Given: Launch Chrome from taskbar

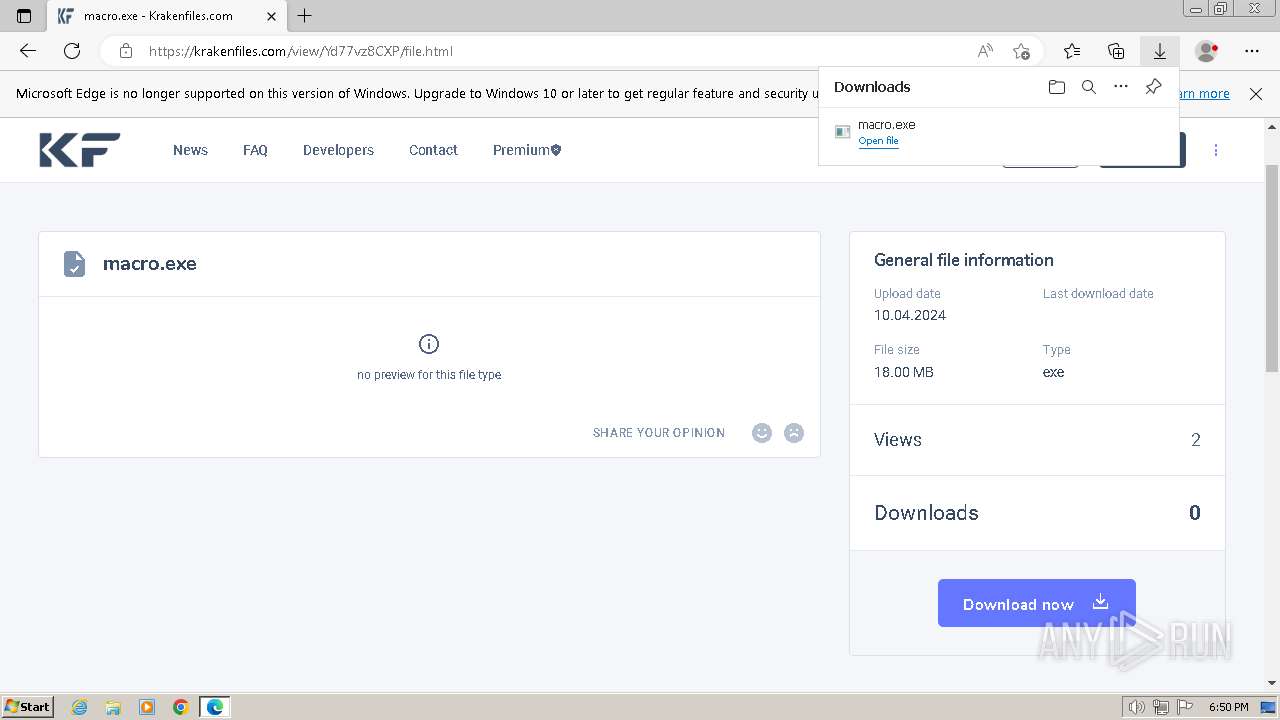Looking at the screenshot, I should pyautogui.click(x=181, y=707).
